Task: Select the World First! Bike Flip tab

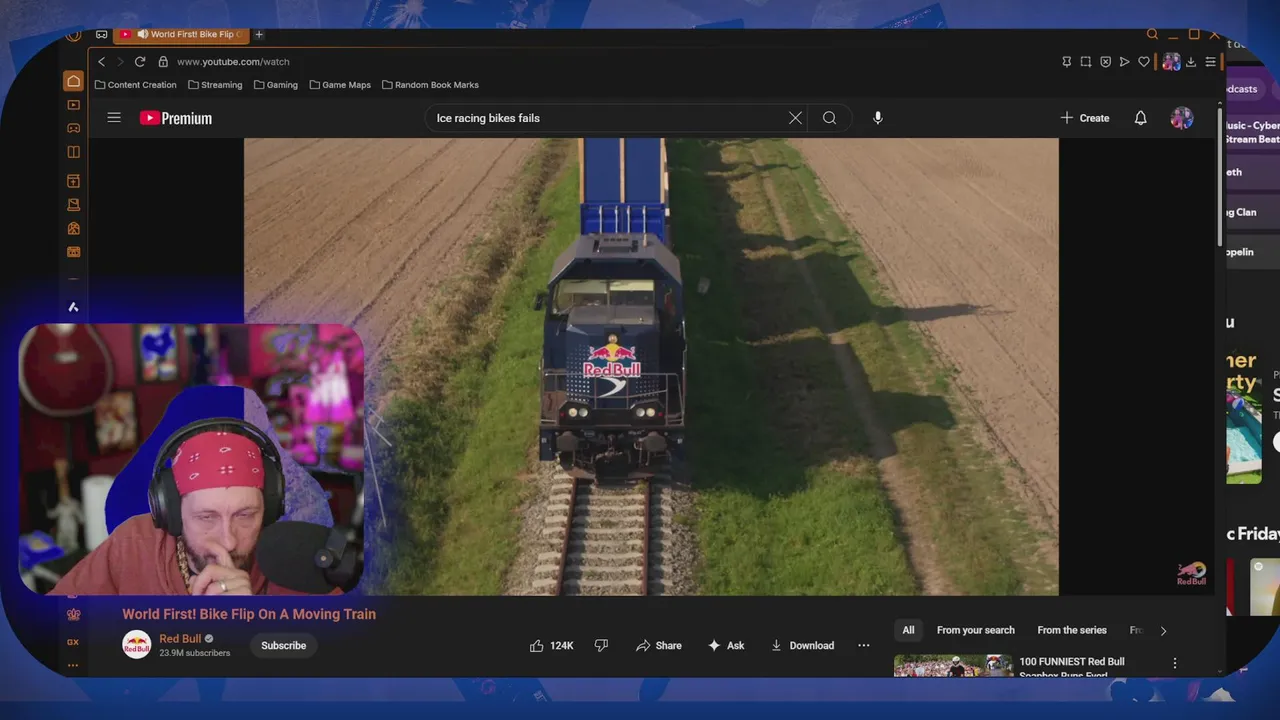Action: tap(179, 34)
